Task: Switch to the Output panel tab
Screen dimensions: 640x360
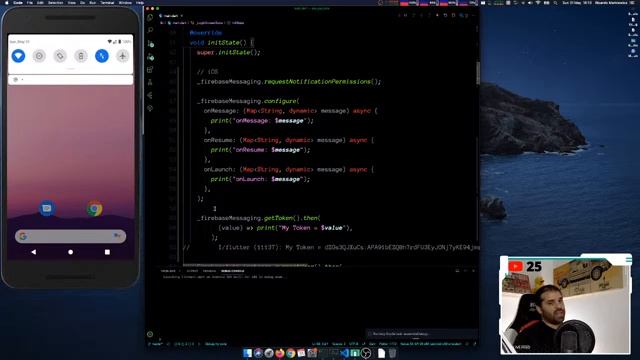Action: point(192,271)
